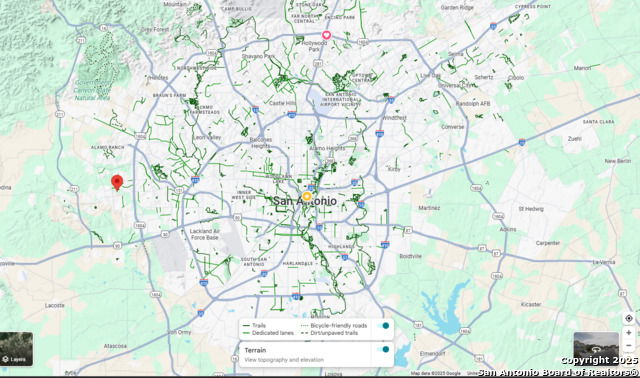The width and height of the screenshot is (640, 378).
Task: Open the Street View thumbnail
Action: (596, 348)
